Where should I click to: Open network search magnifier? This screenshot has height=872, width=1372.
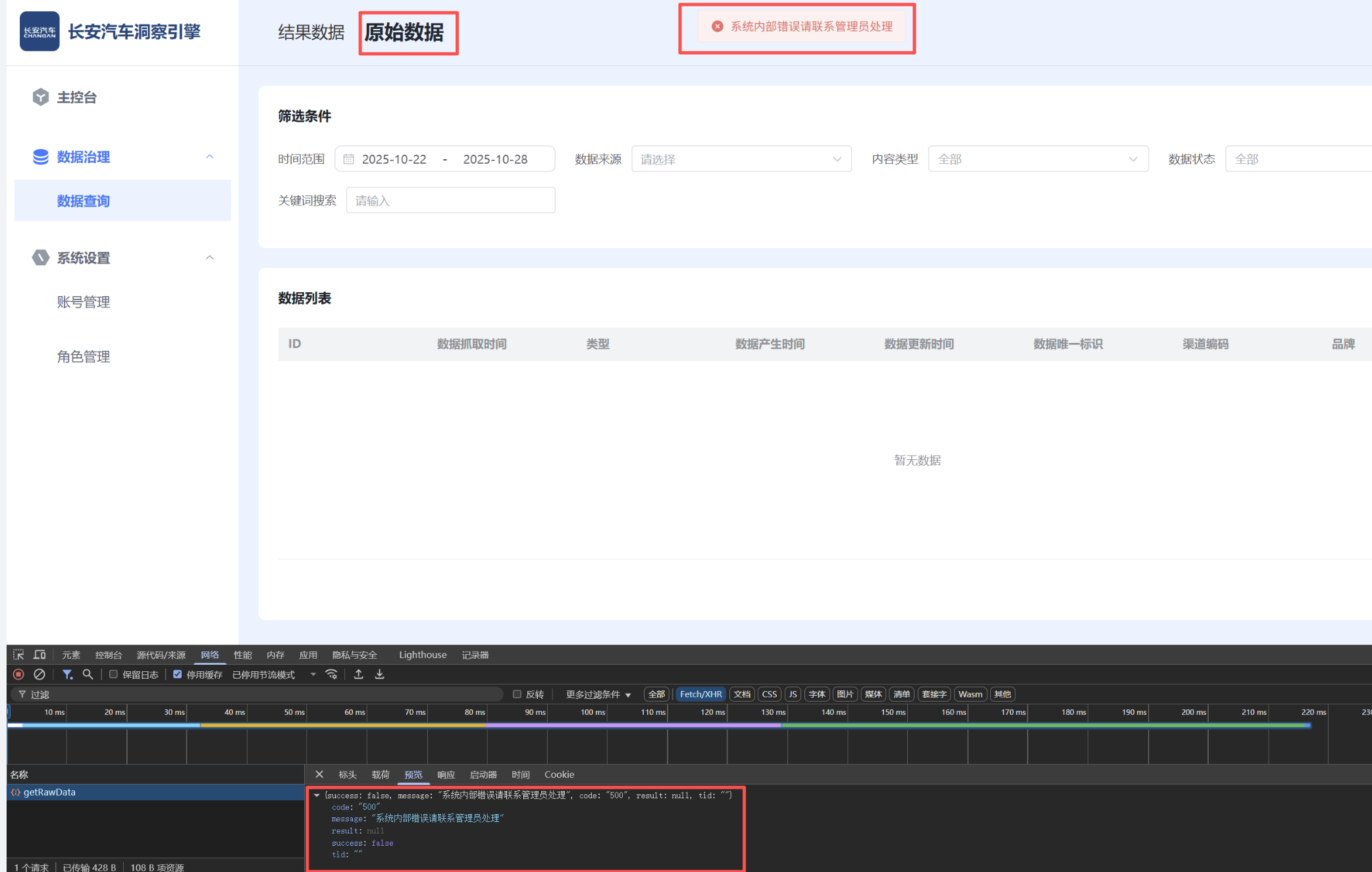pos(88,675)
